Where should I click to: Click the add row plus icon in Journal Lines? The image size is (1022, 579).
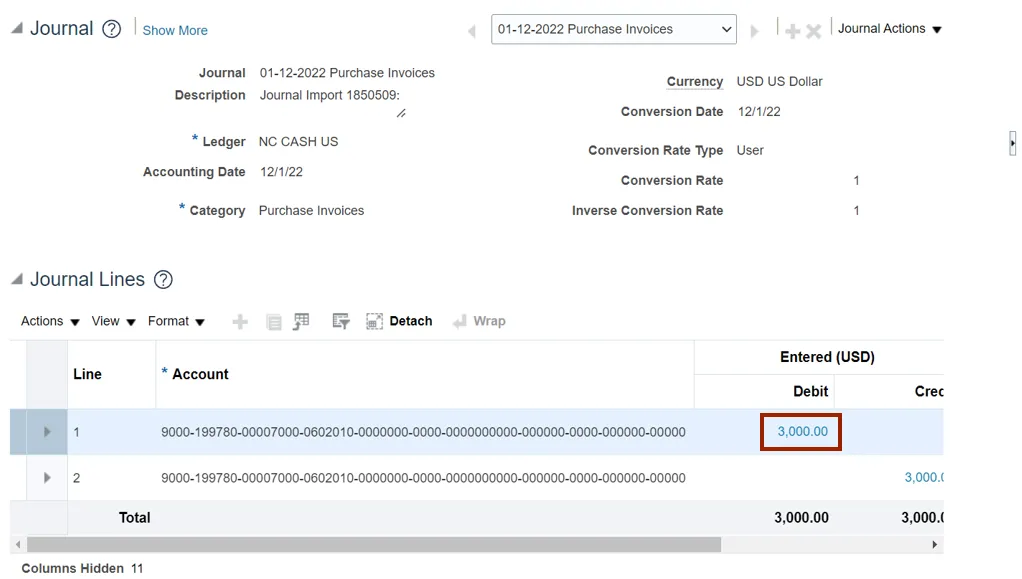[240, 322]
